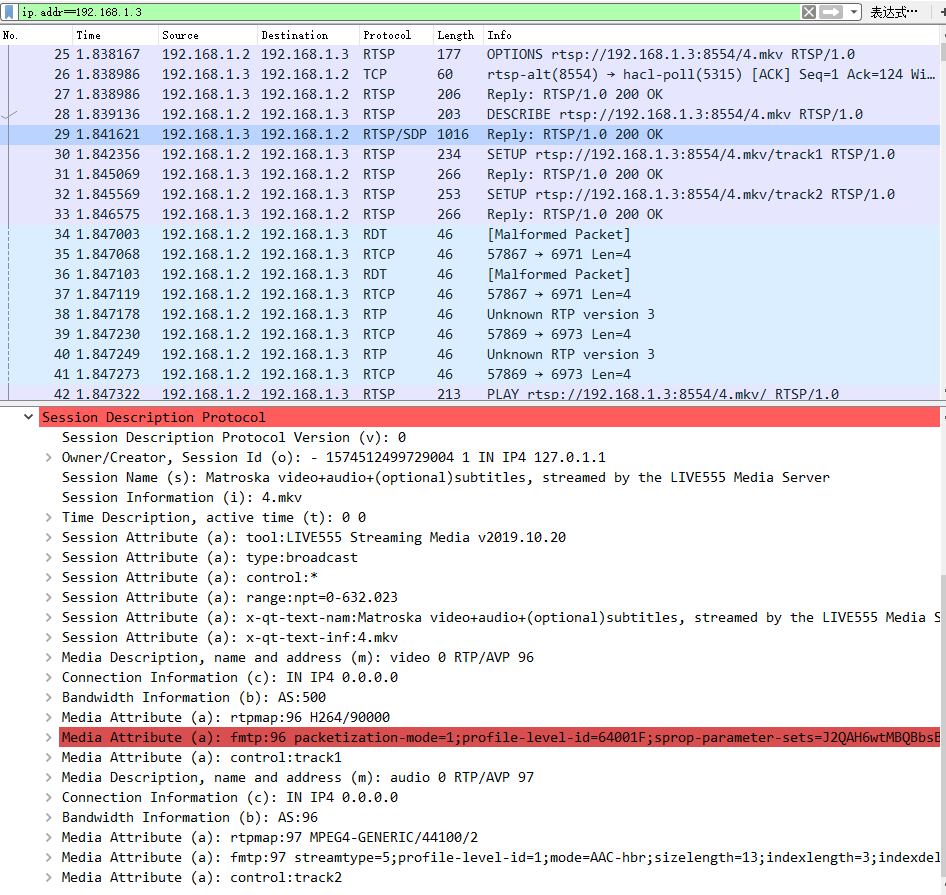Click the filter bookmark icon
The image size is (946, 895).
pyautogui.click(x=8, y=12)
